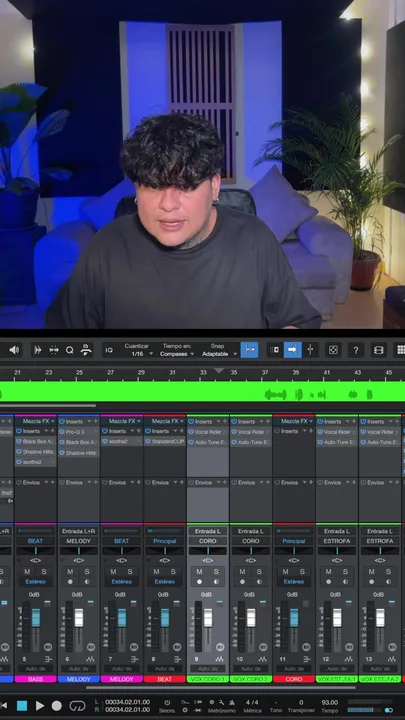Click the 0dB volume readout on channel 10
This screenshot has width=405, height=720.
249,595
